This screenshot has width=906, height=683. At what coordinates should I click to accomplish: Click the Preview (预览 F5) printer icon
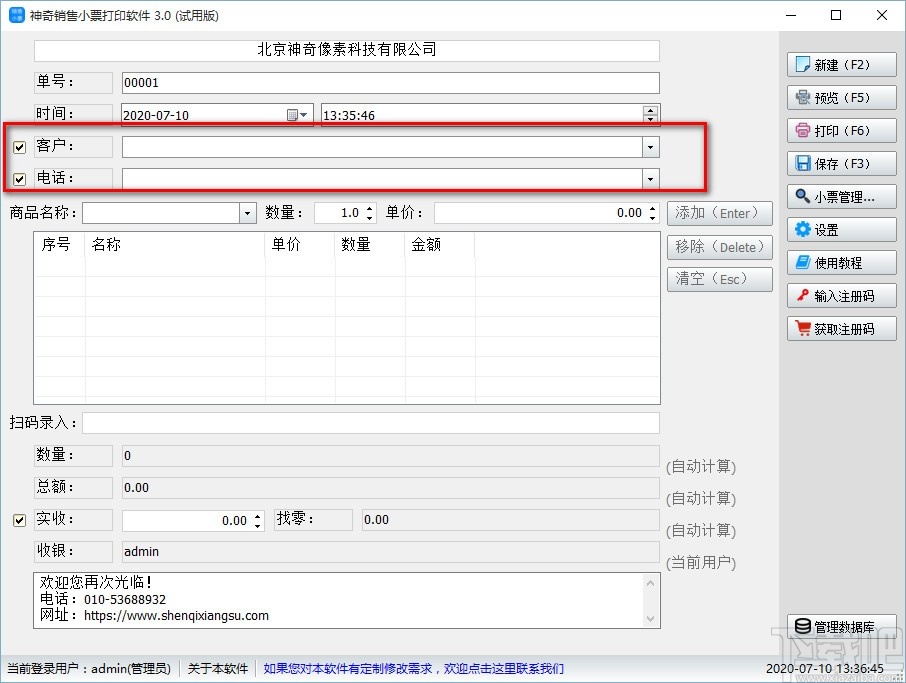pos(803,97)
